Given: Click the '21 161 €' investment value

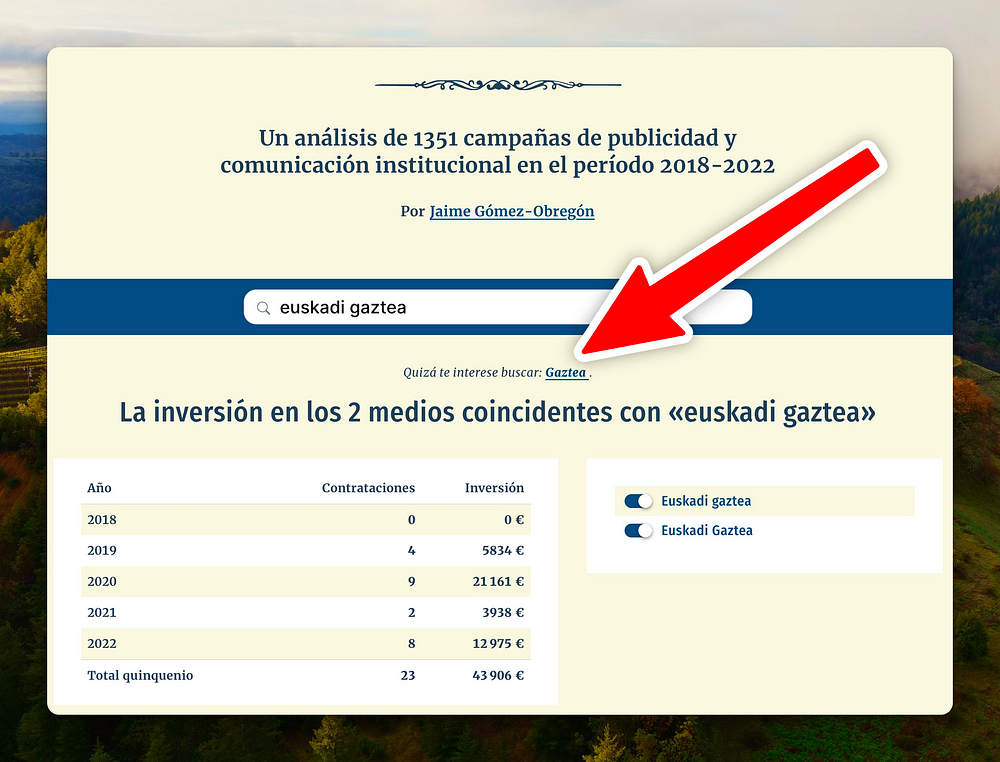Looking at the screenshot, I should tap(498, 582).
